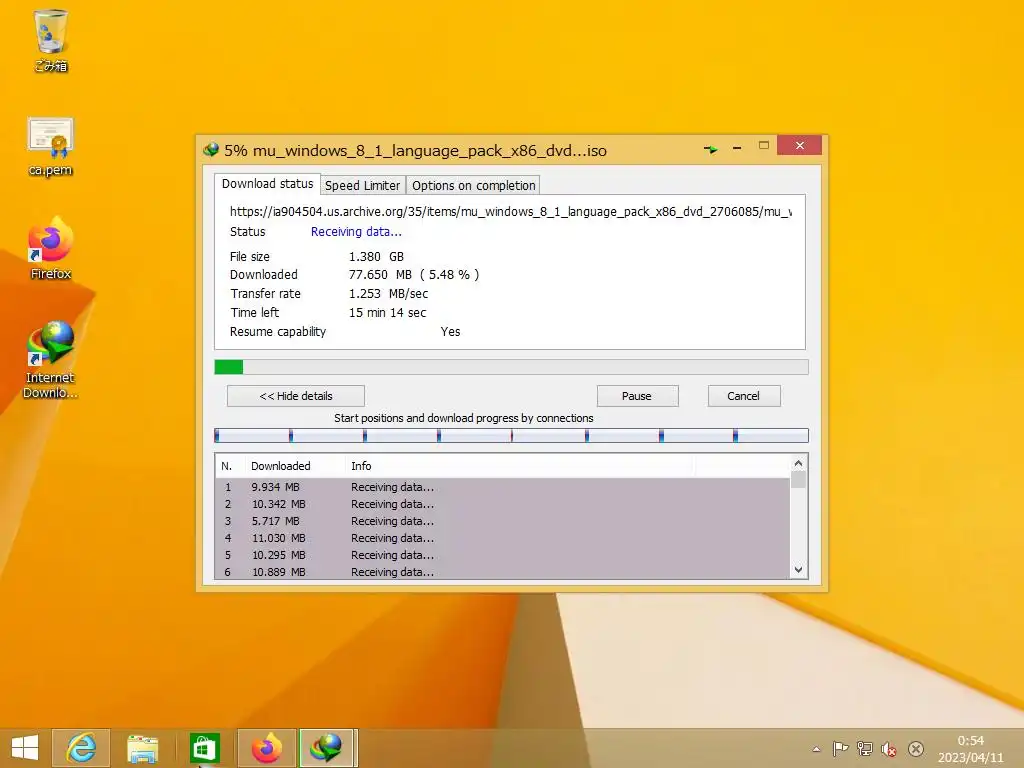Screen dimensions: 1024x768
Task: Open Action Center flag icon
Action: pos(840,748)
